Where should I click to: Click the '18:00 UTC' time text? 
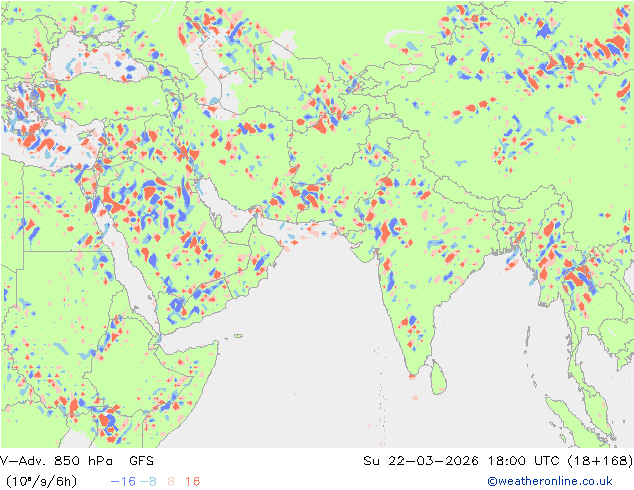(523, 460)
